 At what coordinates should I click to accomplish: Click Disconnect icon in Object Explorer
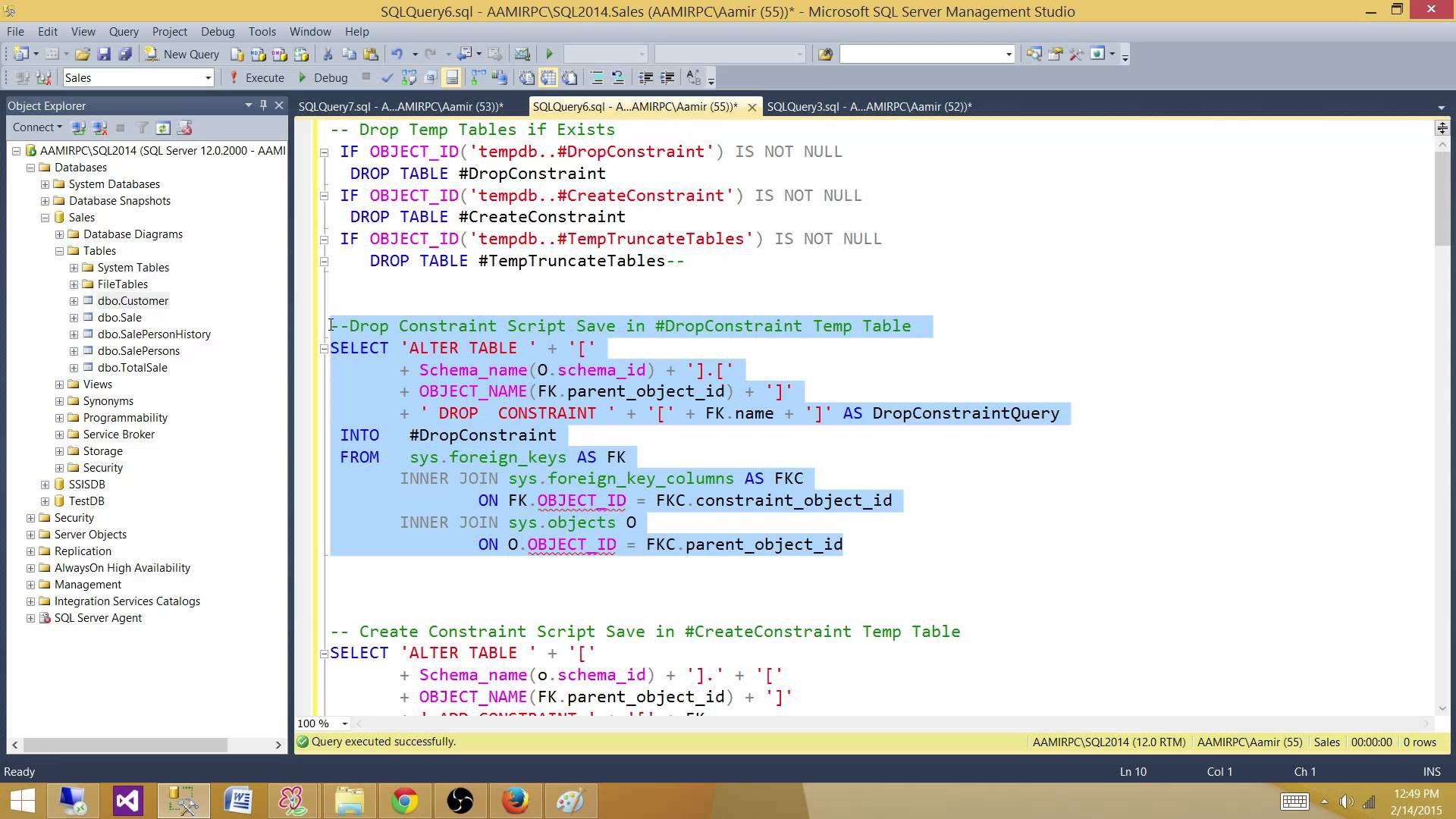99,127
